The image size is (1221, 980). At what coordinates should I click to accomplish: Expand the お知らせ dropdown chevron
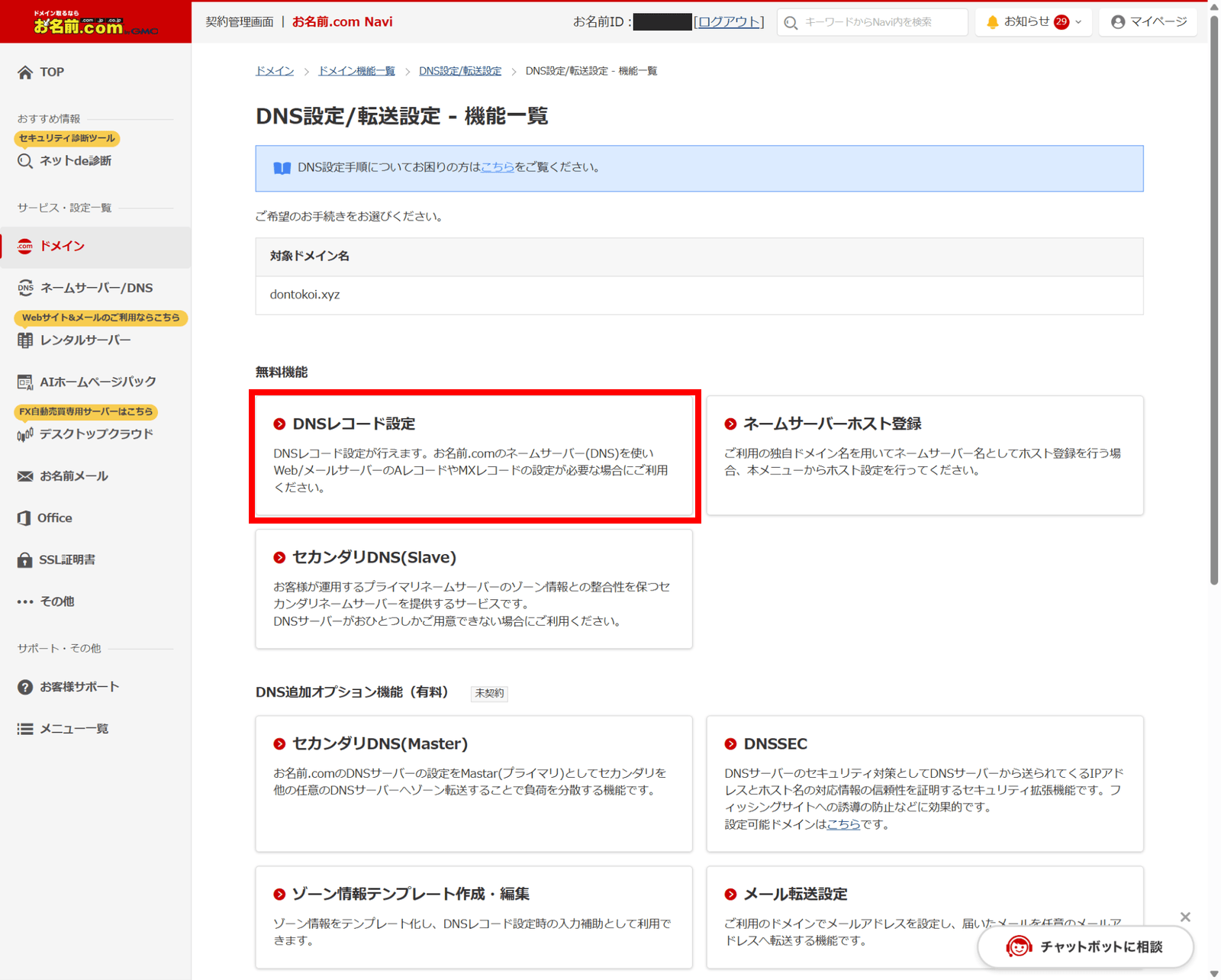pos(1078,22)
